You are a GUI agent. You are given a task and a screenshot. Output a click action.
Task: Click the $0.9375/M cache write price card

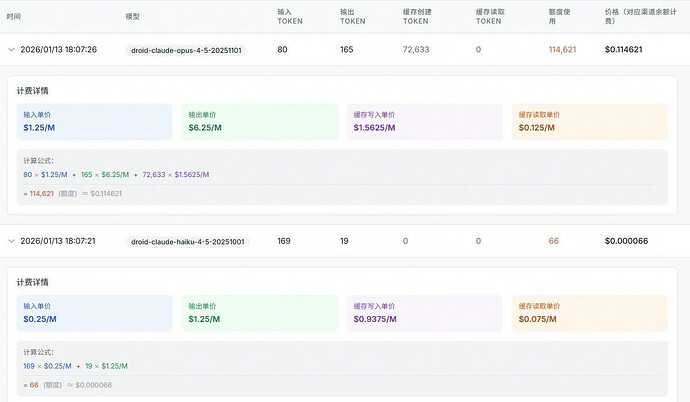[425, 313]
